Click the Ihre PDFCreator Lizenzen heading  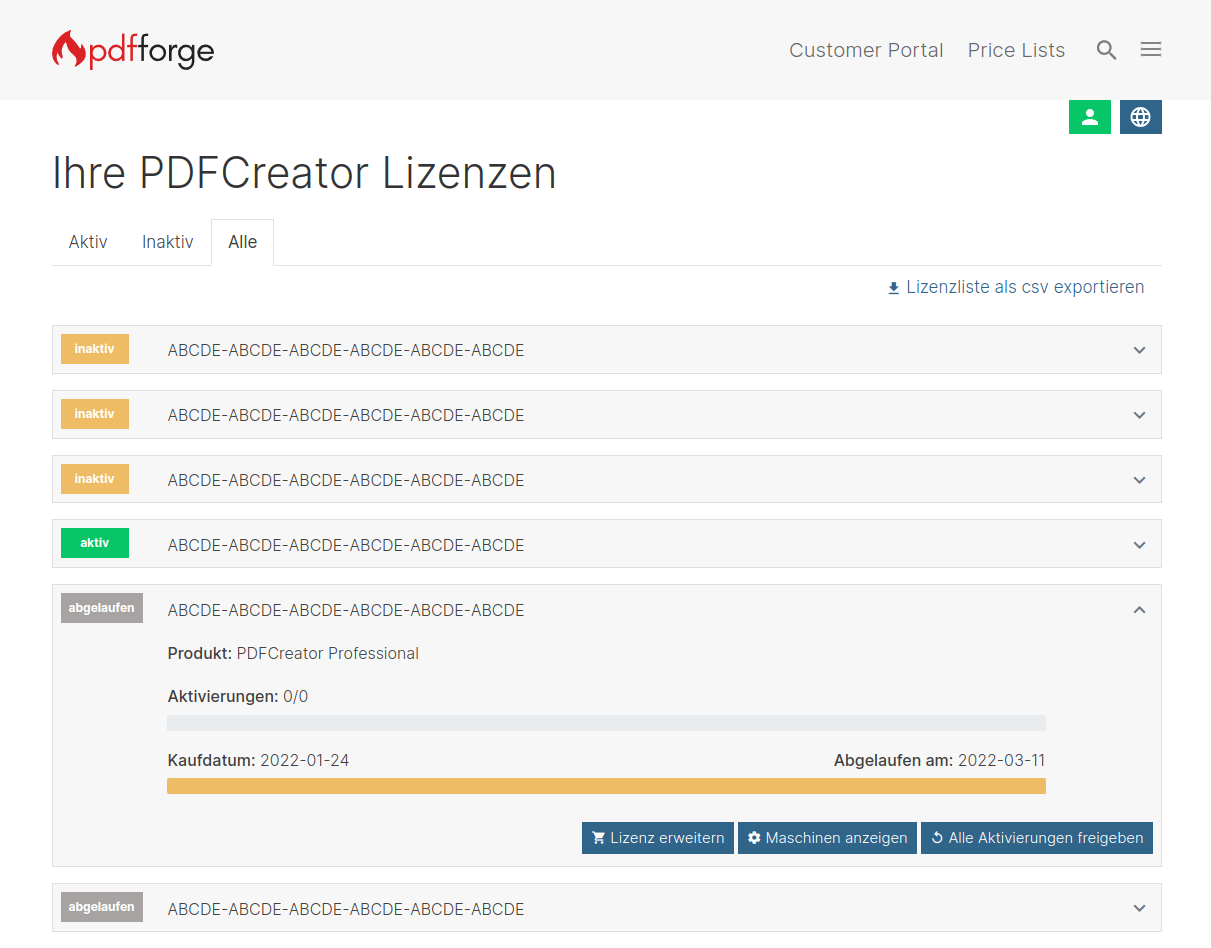click(304, 173)
